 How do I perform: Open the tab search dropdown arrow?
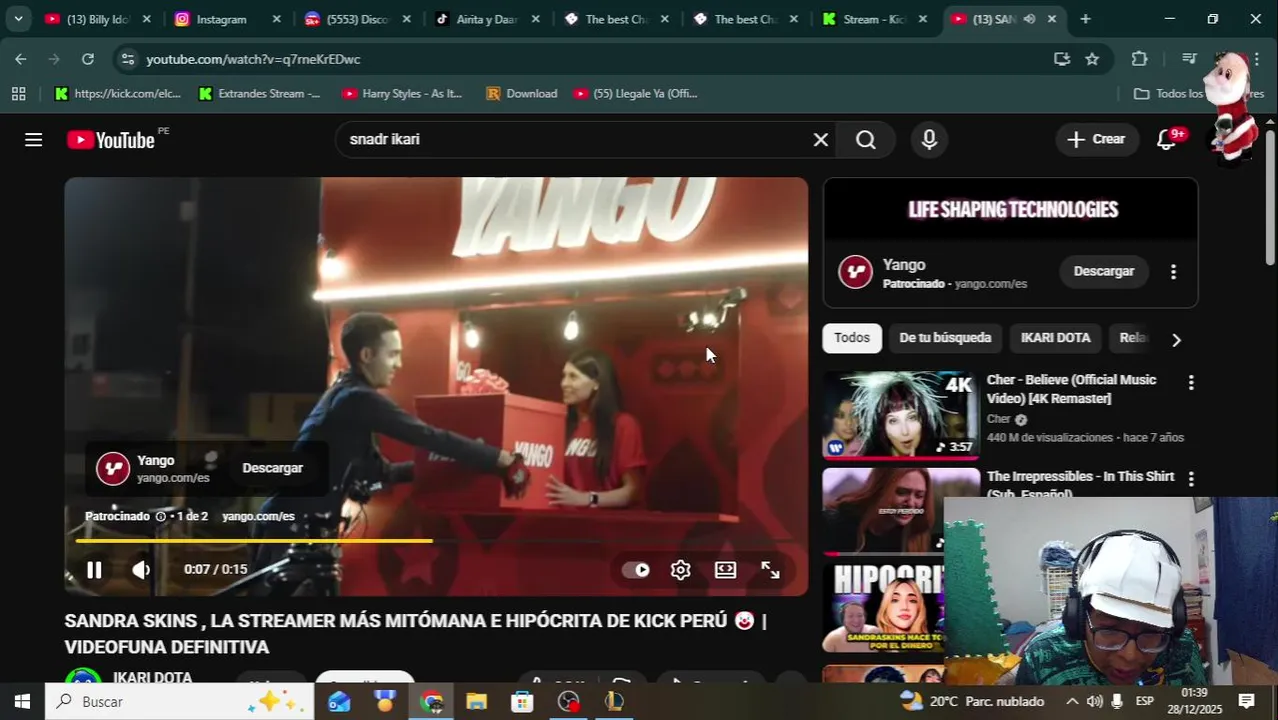point(18,19)
